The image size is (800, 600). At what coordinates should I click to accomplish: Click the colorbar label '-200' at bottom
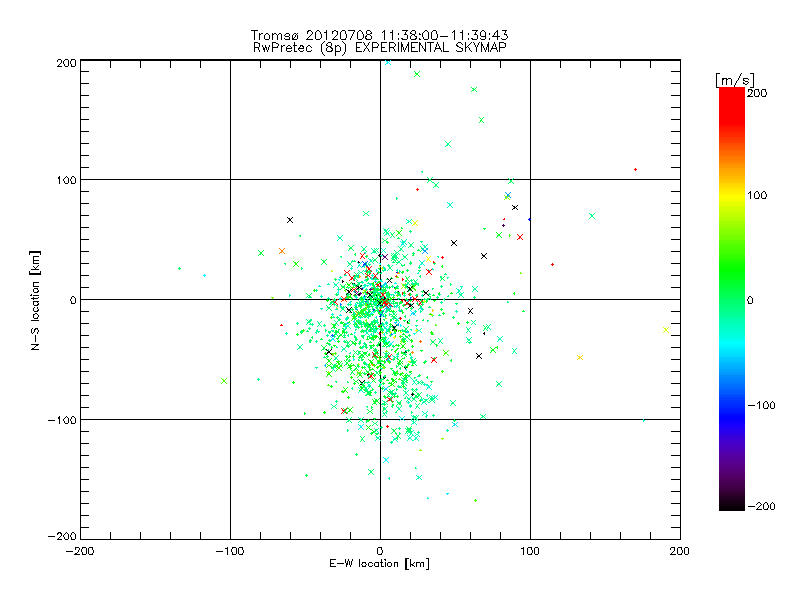tap(761, 507)
